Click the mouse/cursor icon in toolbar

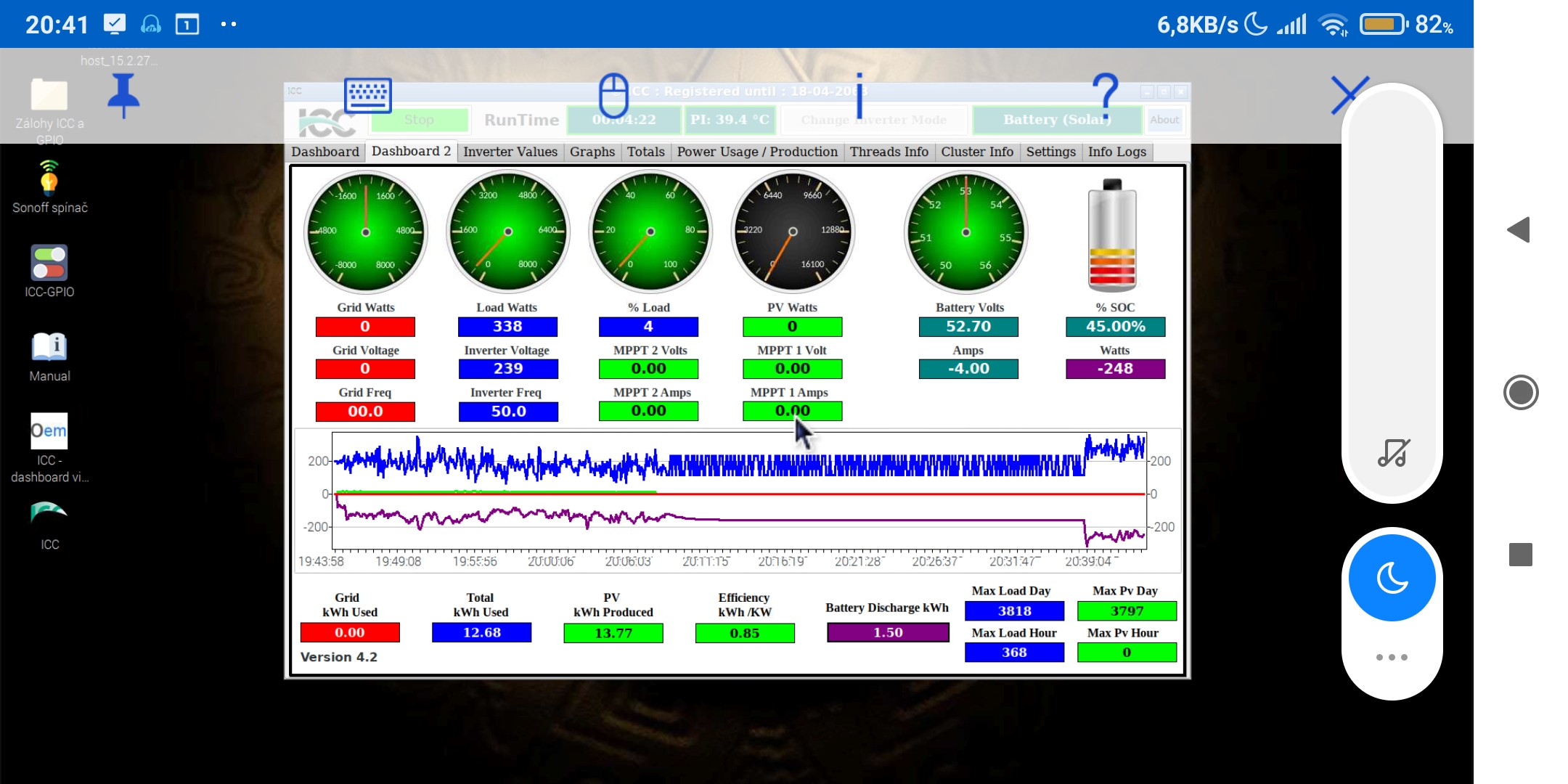[x=614, y=93]
